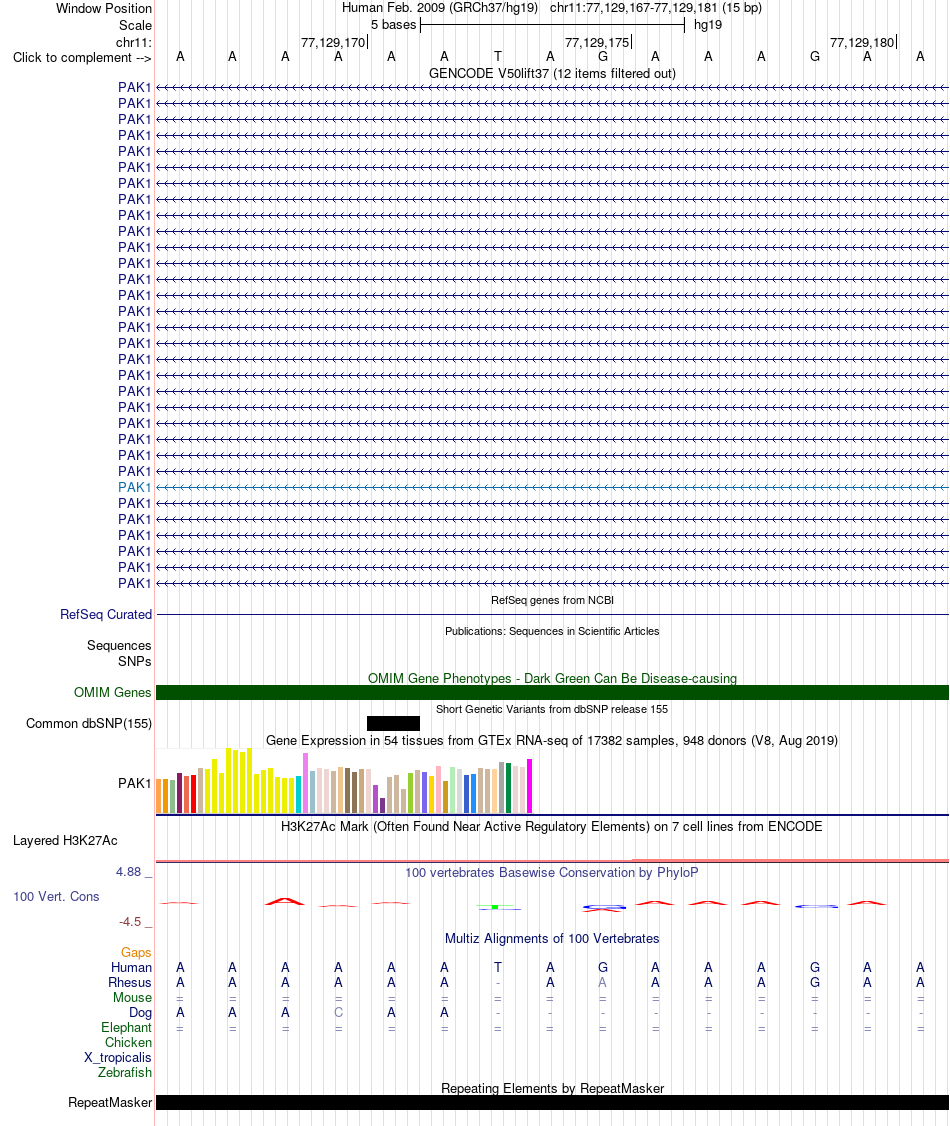The width and height of the screenshot is (950, 1126).
Task: Click the hg19 label beside the scale bar
Action: [708, 25]
